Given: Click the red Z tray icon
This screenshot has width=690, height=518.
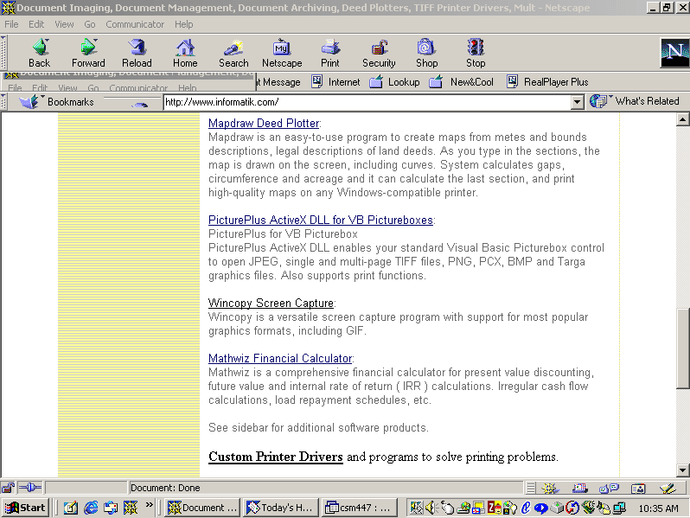Looking at the screenshot, I should click(x=494, y=508).
